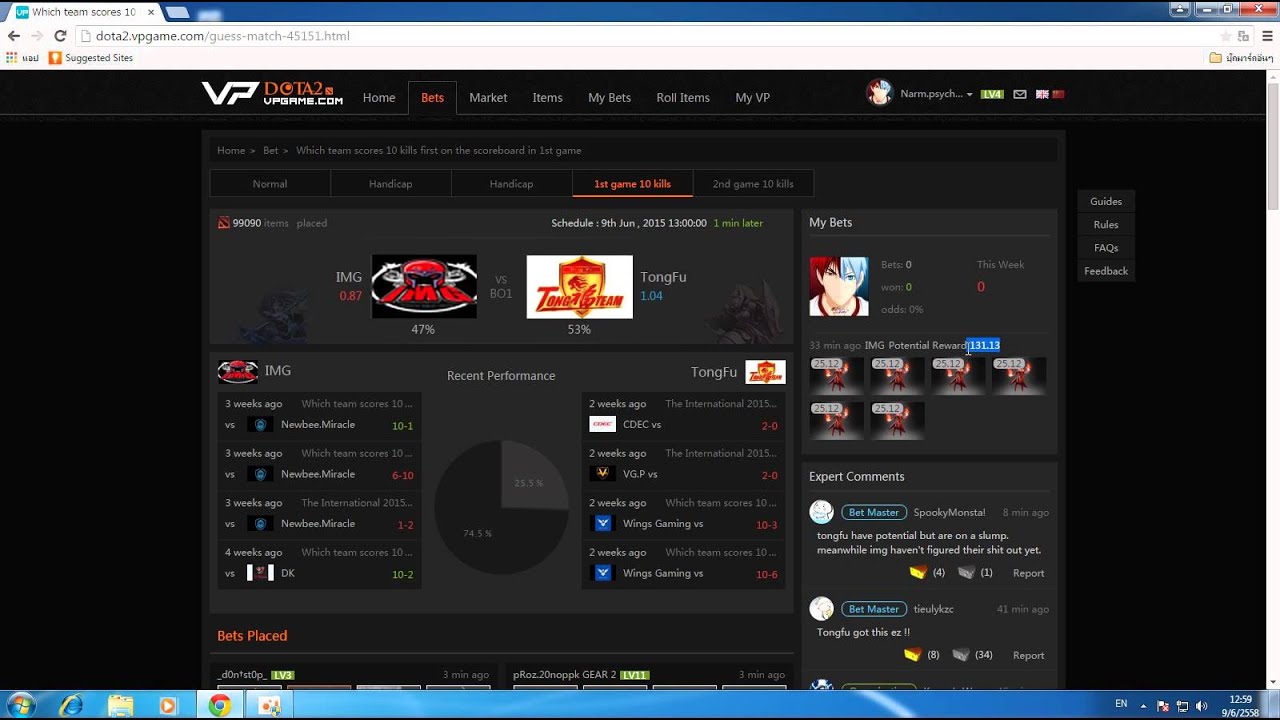Open the FAQs sidebar link
Viewport: 1280px width, 720px height.
pos(1105,247)
